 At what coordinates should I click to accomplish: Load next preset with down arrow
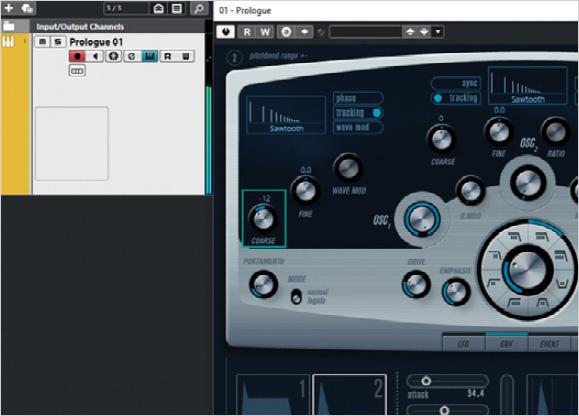(424, 32)
